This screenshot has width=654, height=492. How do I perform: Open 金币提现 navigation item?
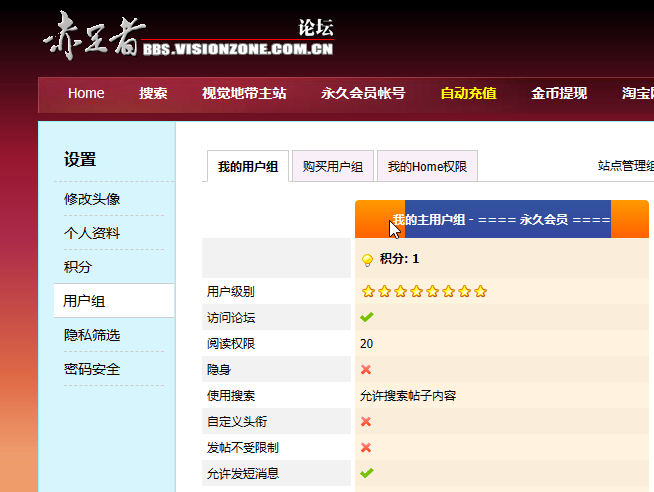coord(559,93)
